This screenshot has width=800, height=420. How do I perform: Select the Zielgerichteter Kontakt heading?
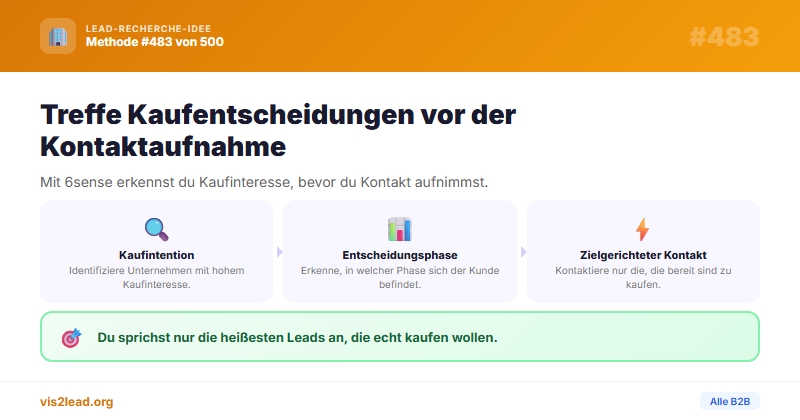coord(643,255)
